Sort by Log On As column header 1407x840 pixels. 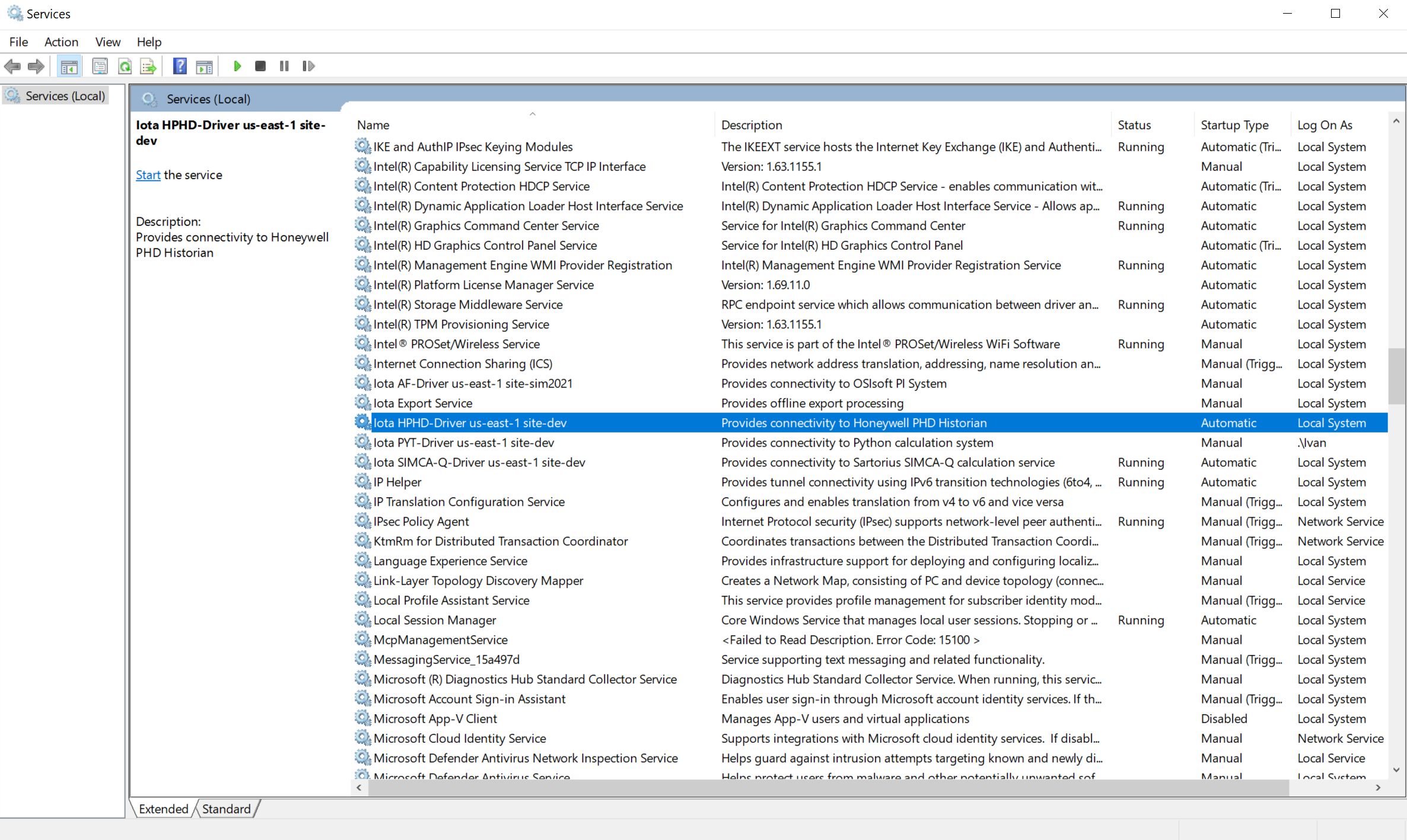pos(1341,125)
